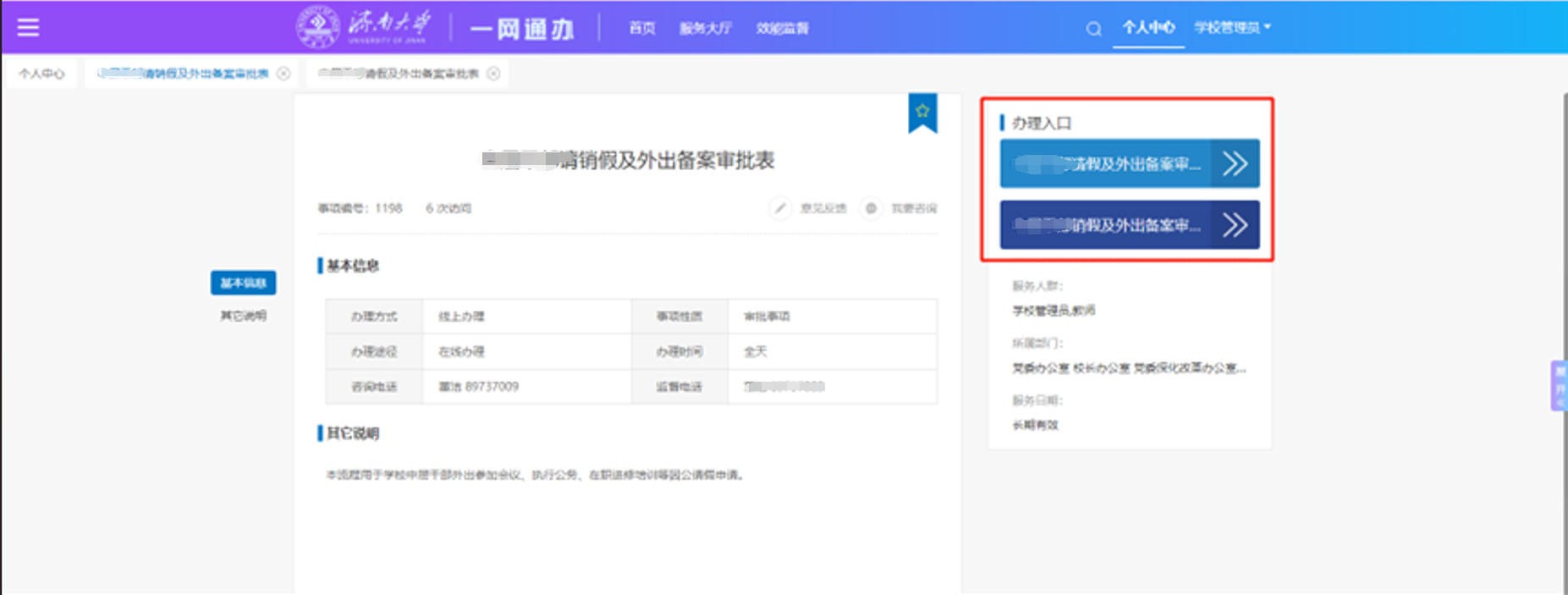Open the hamburger menu icon
This screenshot has height=595, width=1568.
click(x=28, y=27)
